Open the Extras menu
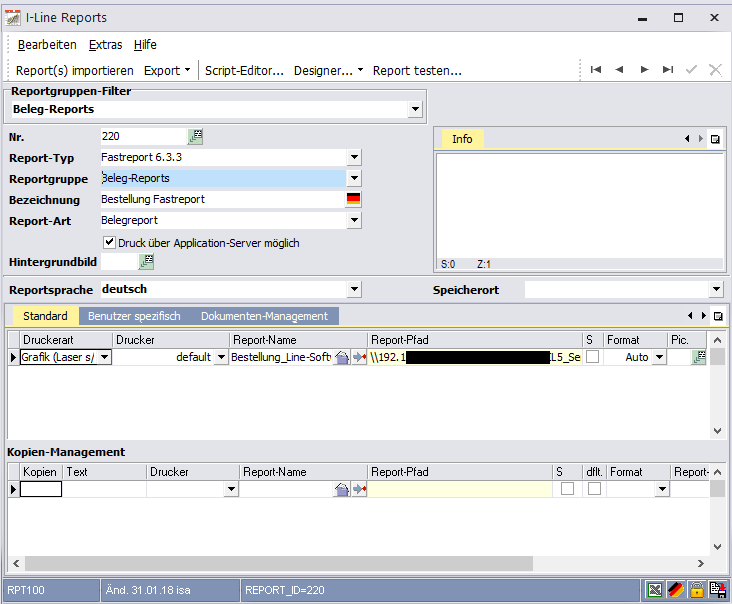Viewport: 732px width, 604px height. [105, 45]
